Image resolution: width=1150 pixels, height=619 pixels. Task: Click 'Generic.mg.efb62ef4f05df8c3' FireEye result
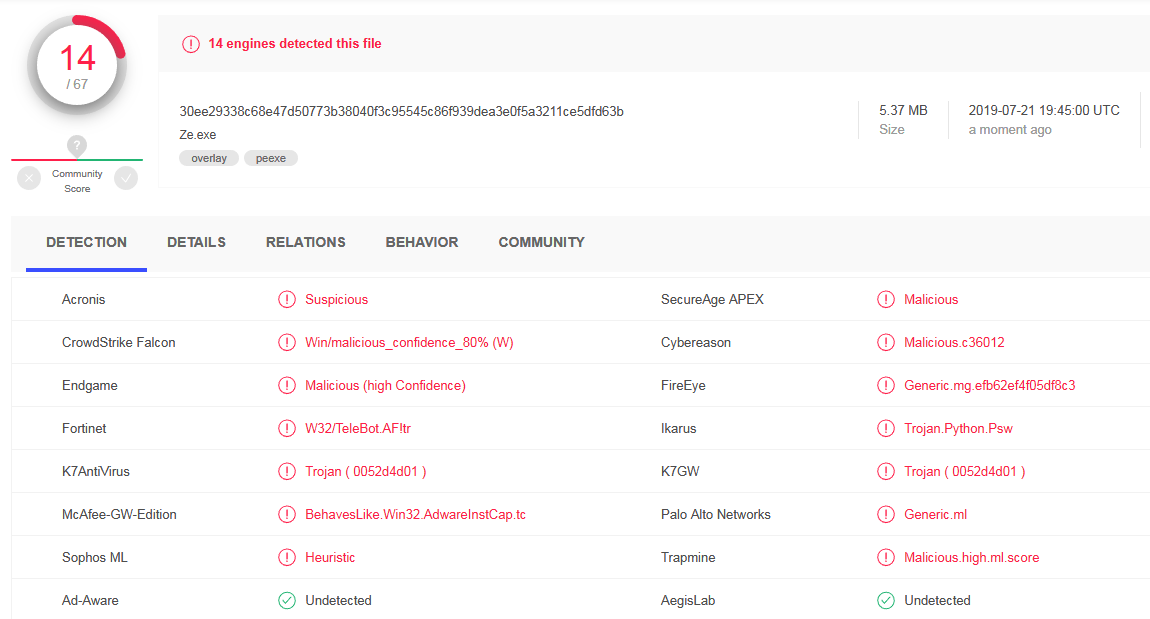click(x=989, y=386)
